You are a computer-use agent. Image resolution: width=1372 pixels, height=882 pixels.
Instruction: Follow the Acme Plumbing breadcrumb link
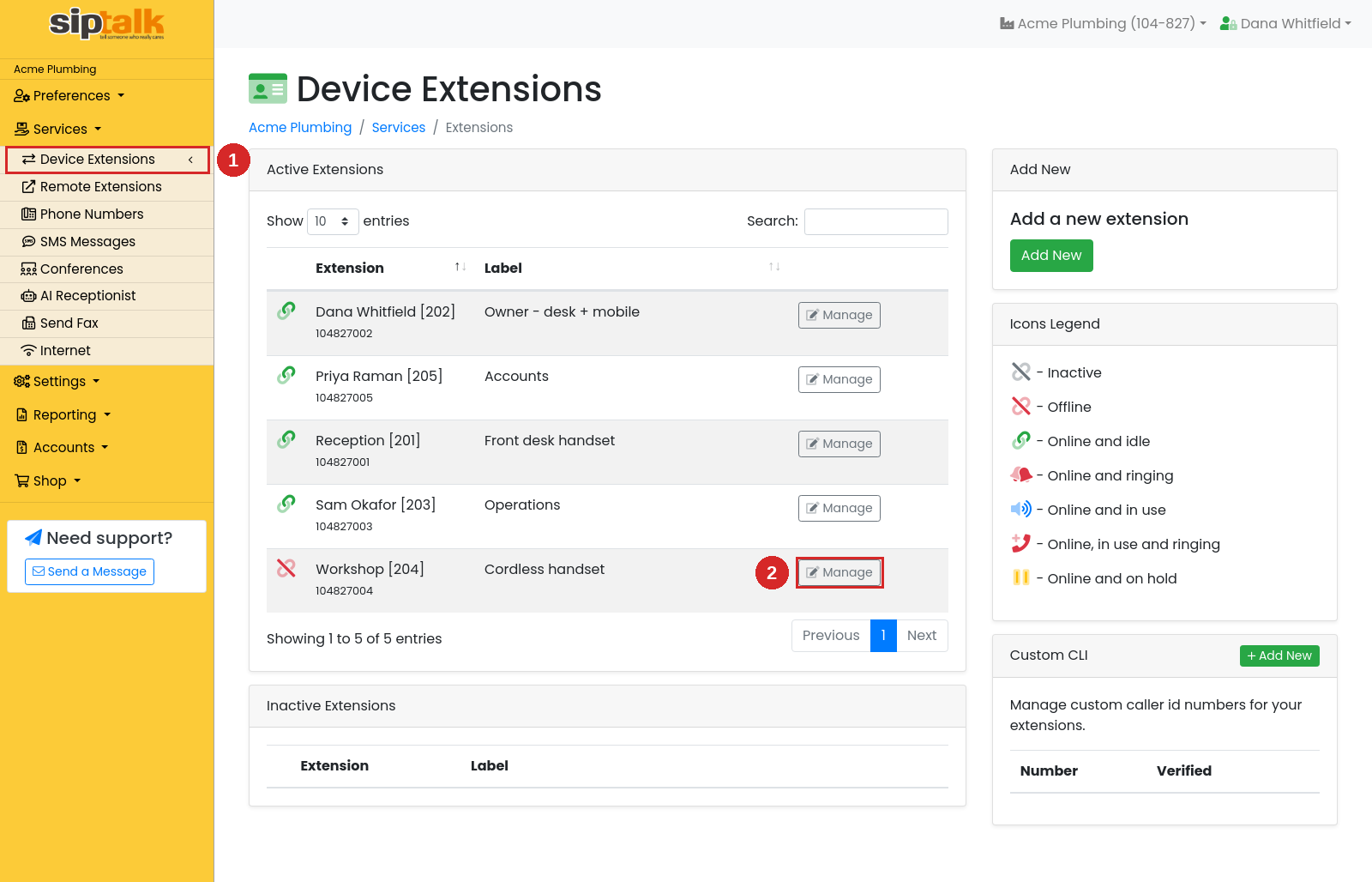pyautogui.click(x=300, y=128)
